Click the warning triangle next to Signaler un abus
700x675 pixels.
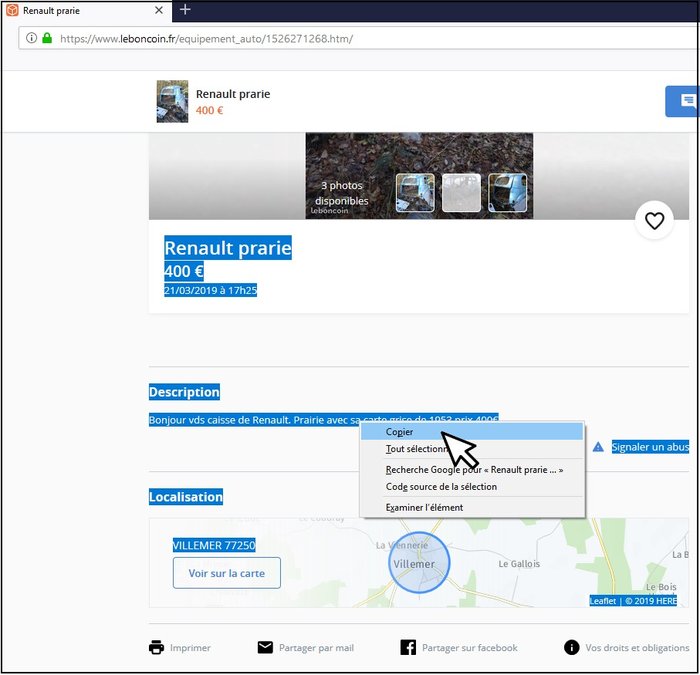[x=598, y=447]
